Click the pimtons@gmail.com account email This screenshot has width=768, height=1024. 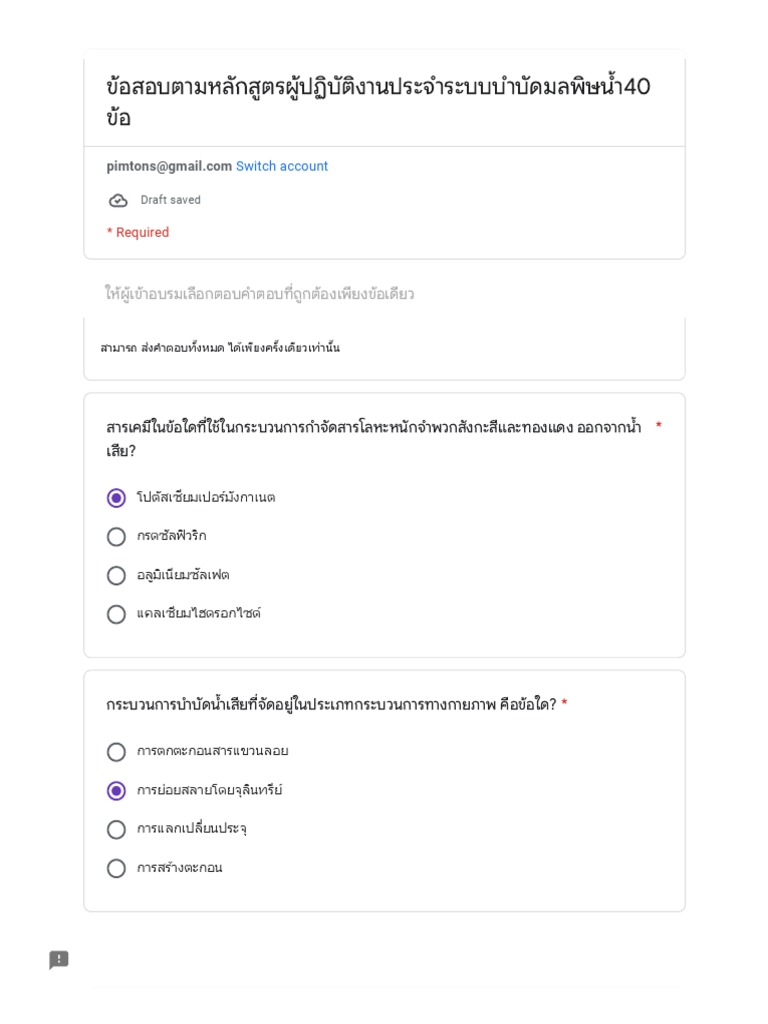(x=169, y=166)
